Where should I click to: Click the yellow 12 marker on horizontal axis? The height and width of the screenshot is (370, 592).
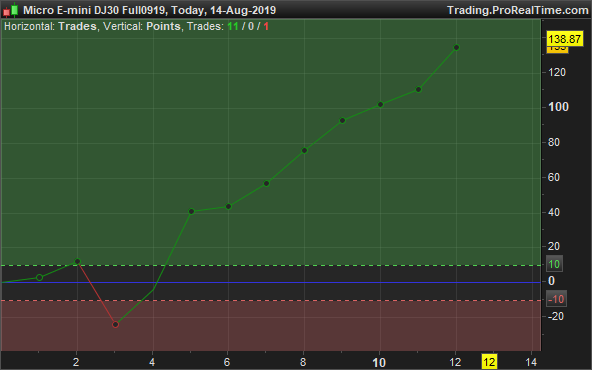(x=489, y=362)
